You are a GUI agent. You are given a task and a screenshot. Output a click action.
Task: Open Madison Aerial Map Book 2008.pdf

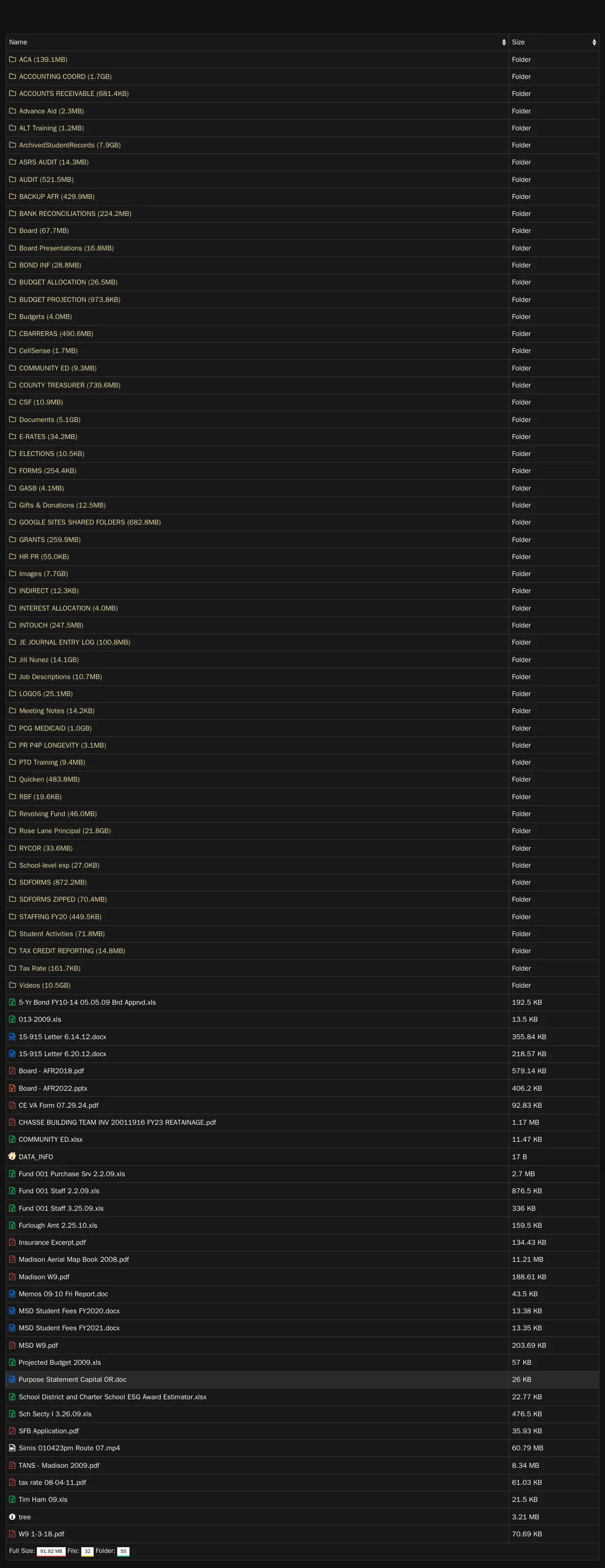pos(74,1259)
